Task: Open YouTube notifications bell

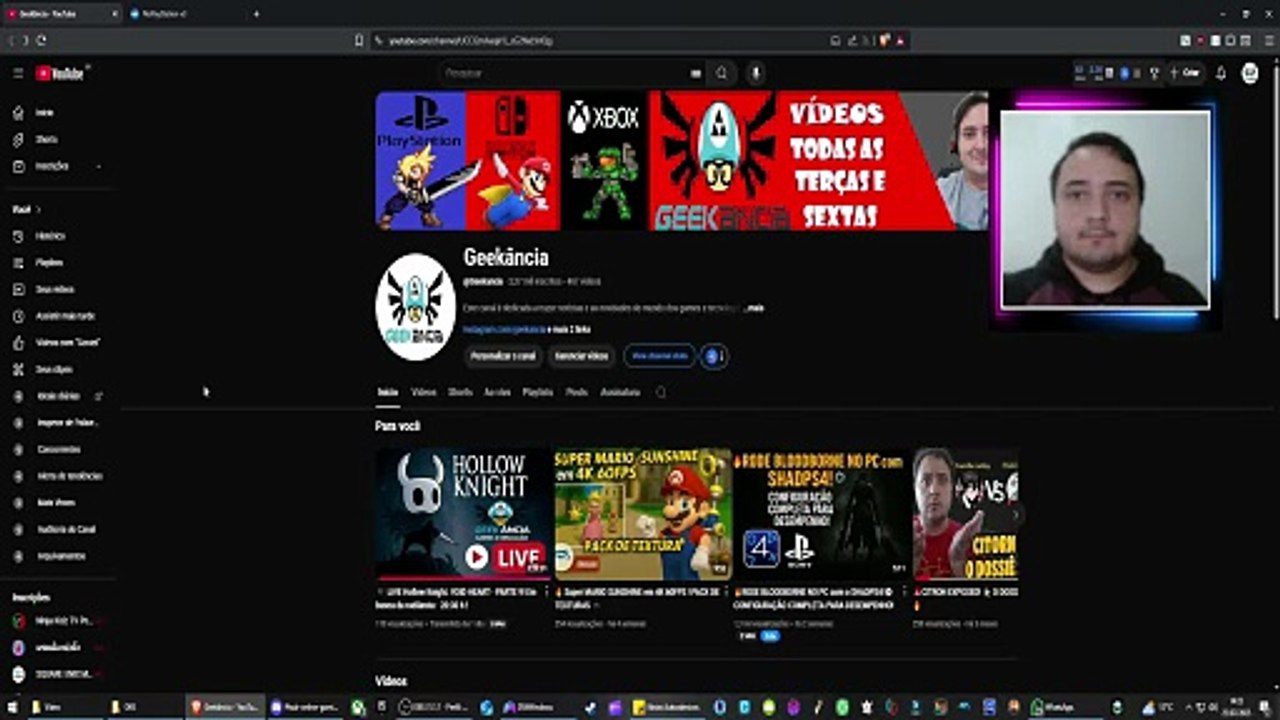Action: point(1221,73)
